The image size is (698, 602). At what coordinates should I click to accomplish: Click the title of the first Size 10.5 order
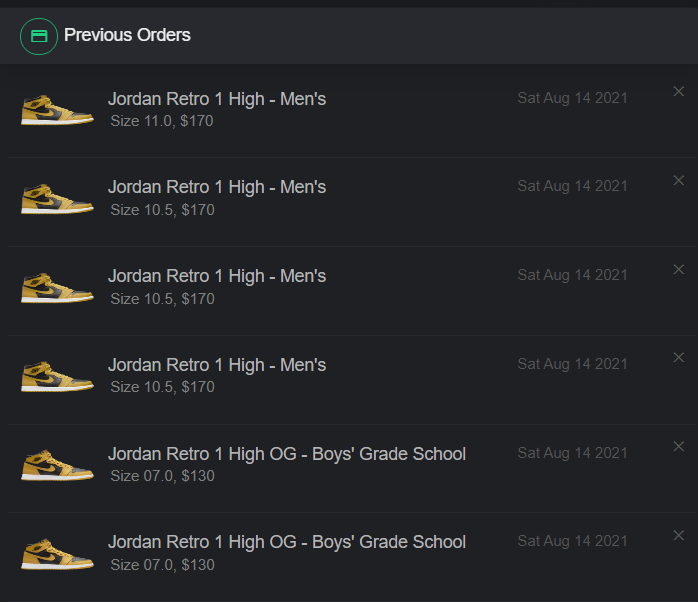217,187
